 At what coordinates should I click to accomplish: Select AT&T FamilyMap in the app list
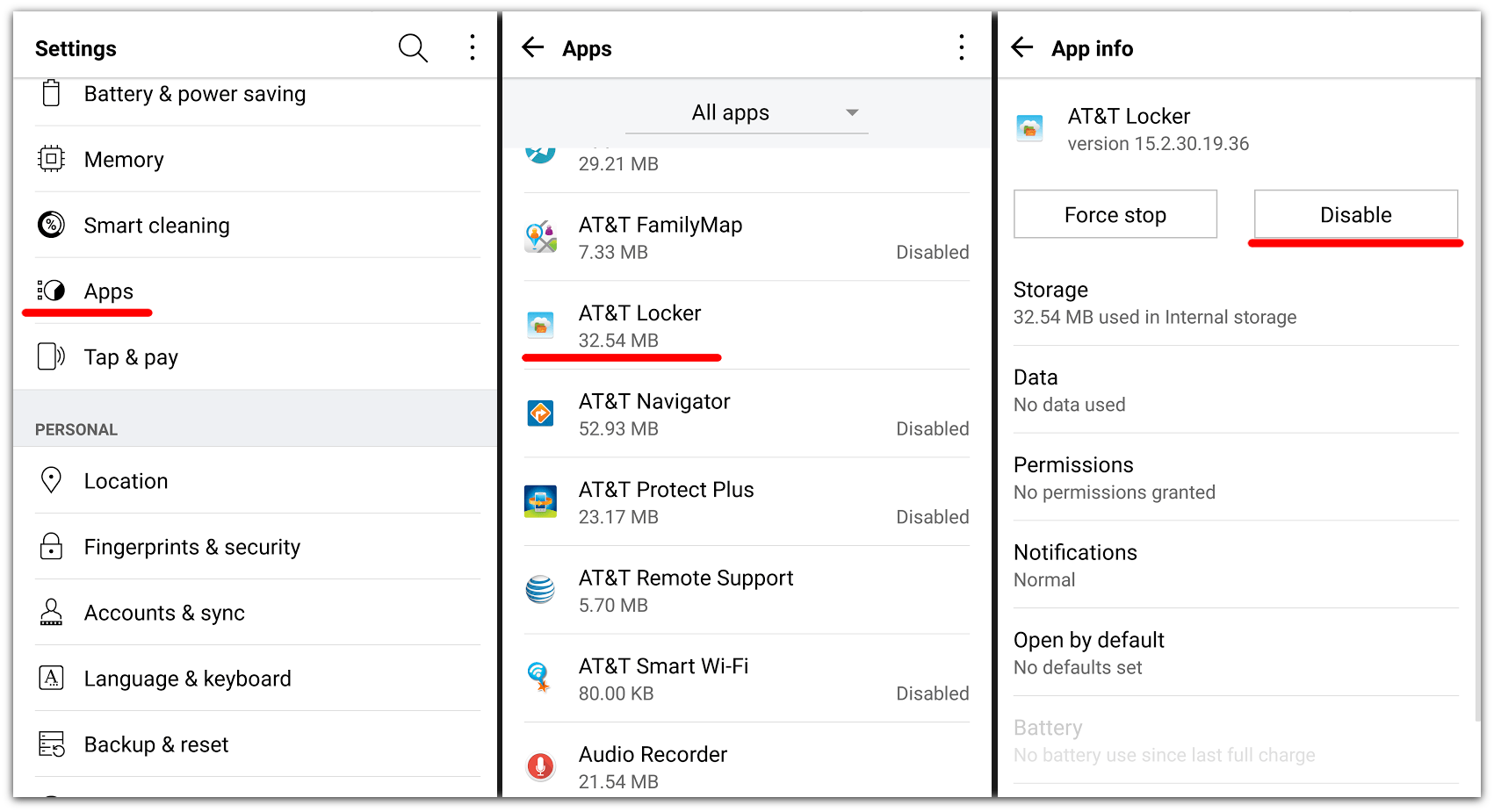pos(747,237)
